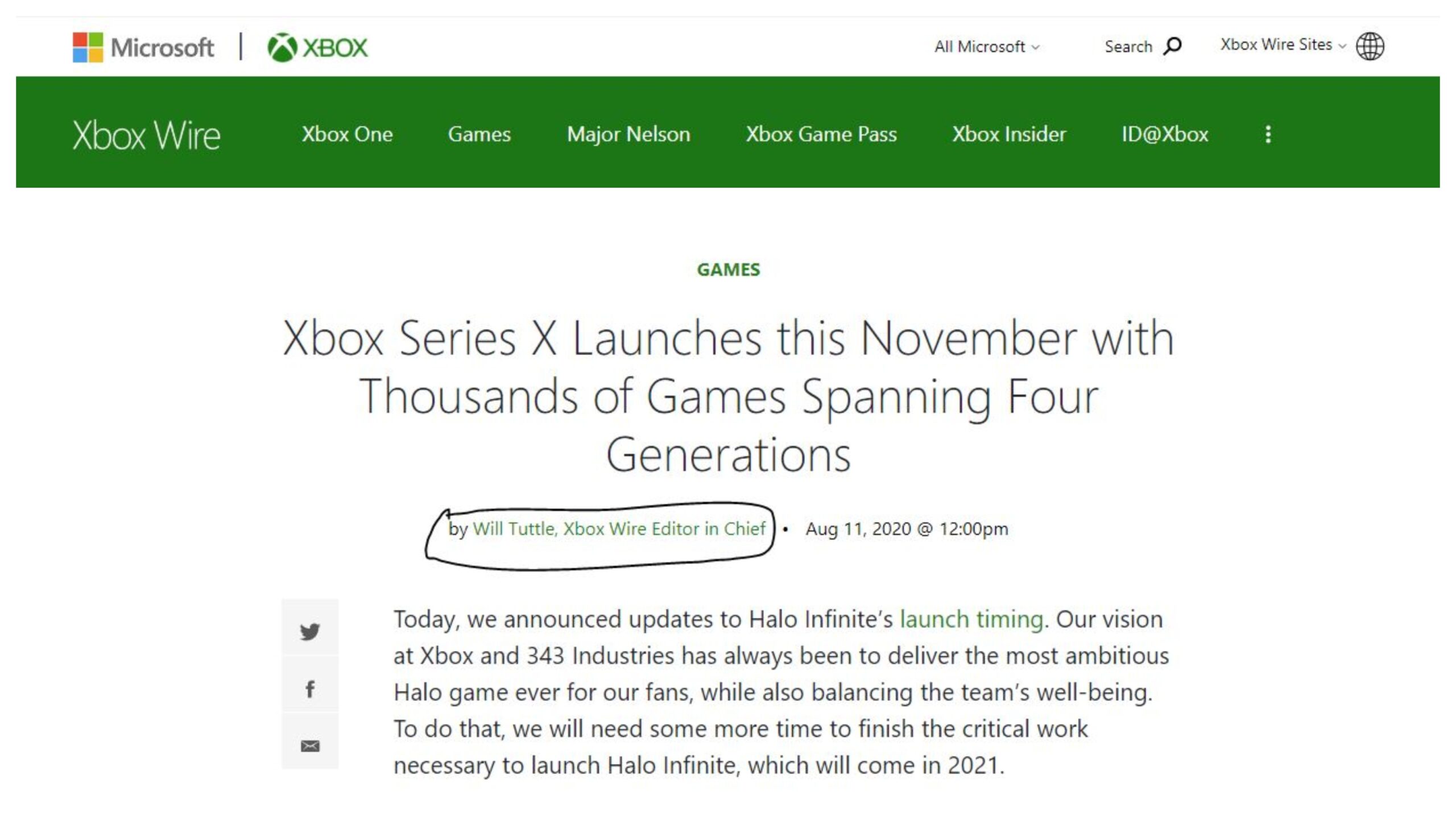
Task: Open the Xbox One nav item
Action: pyautogui.click(x=347, y=134)
